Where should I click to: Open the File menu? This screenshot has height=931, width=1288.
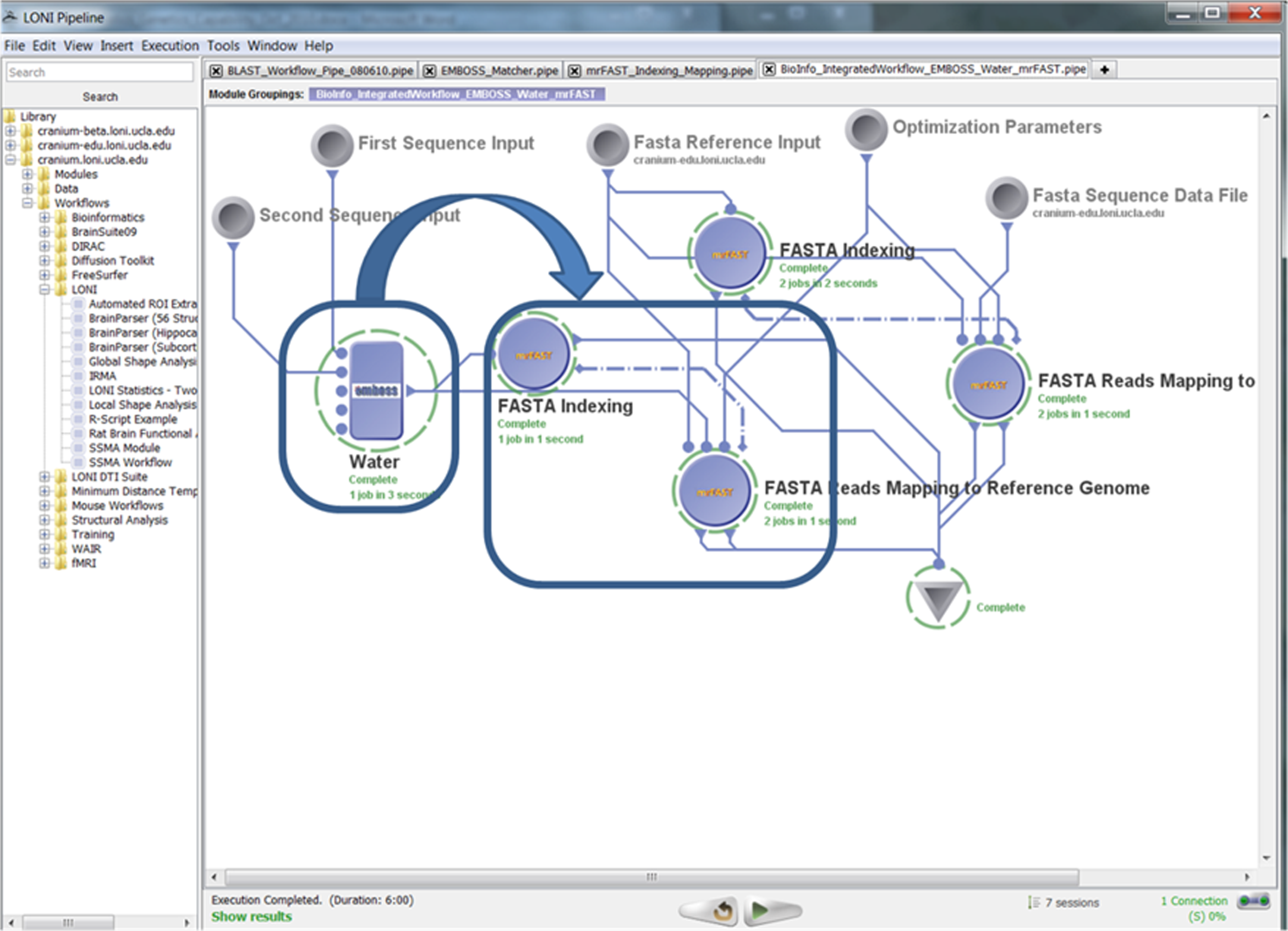(14, 46)
